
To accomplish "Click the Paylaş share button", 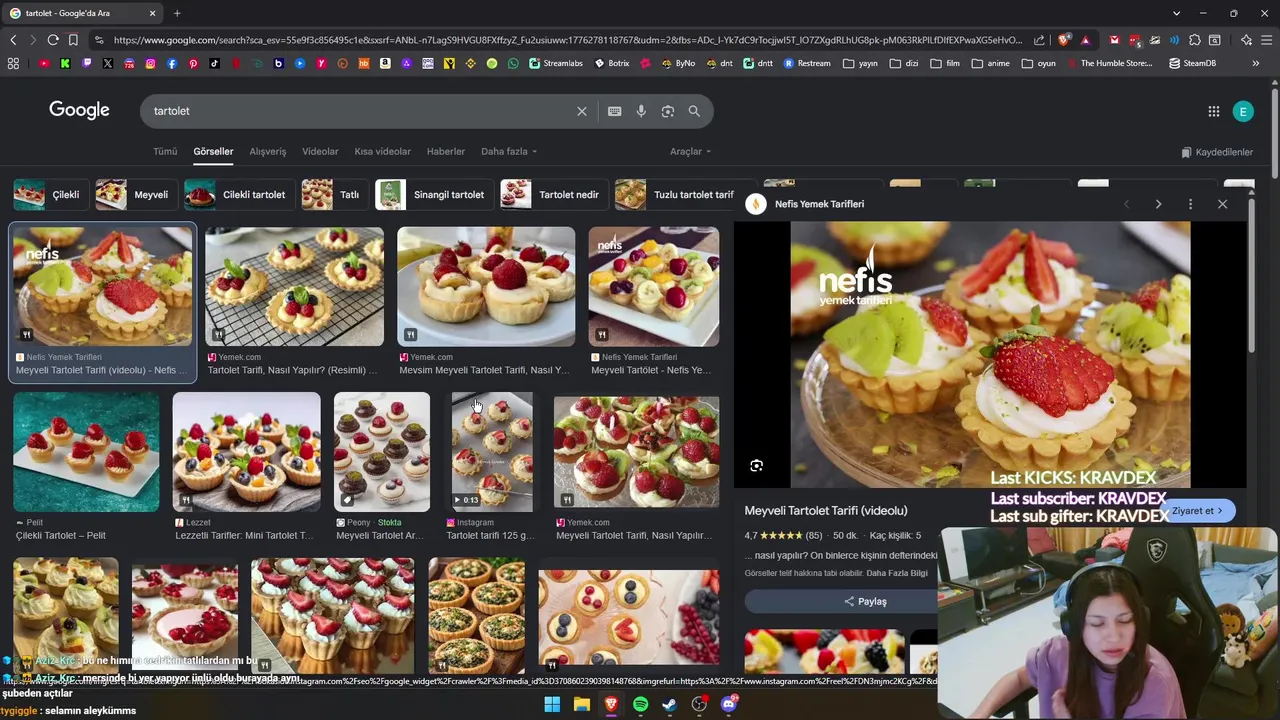I will coord(866,601).
